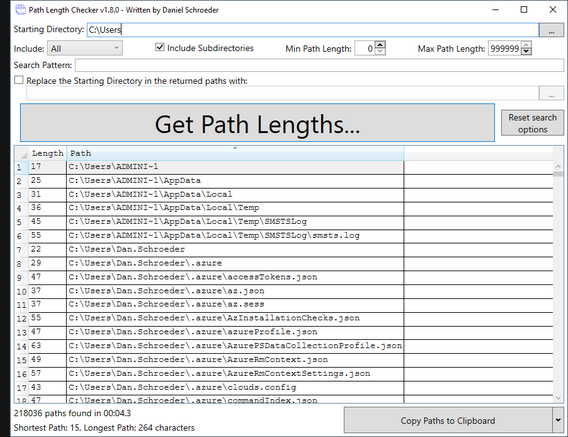Select the AzInstallationChecks.json path

235,319
